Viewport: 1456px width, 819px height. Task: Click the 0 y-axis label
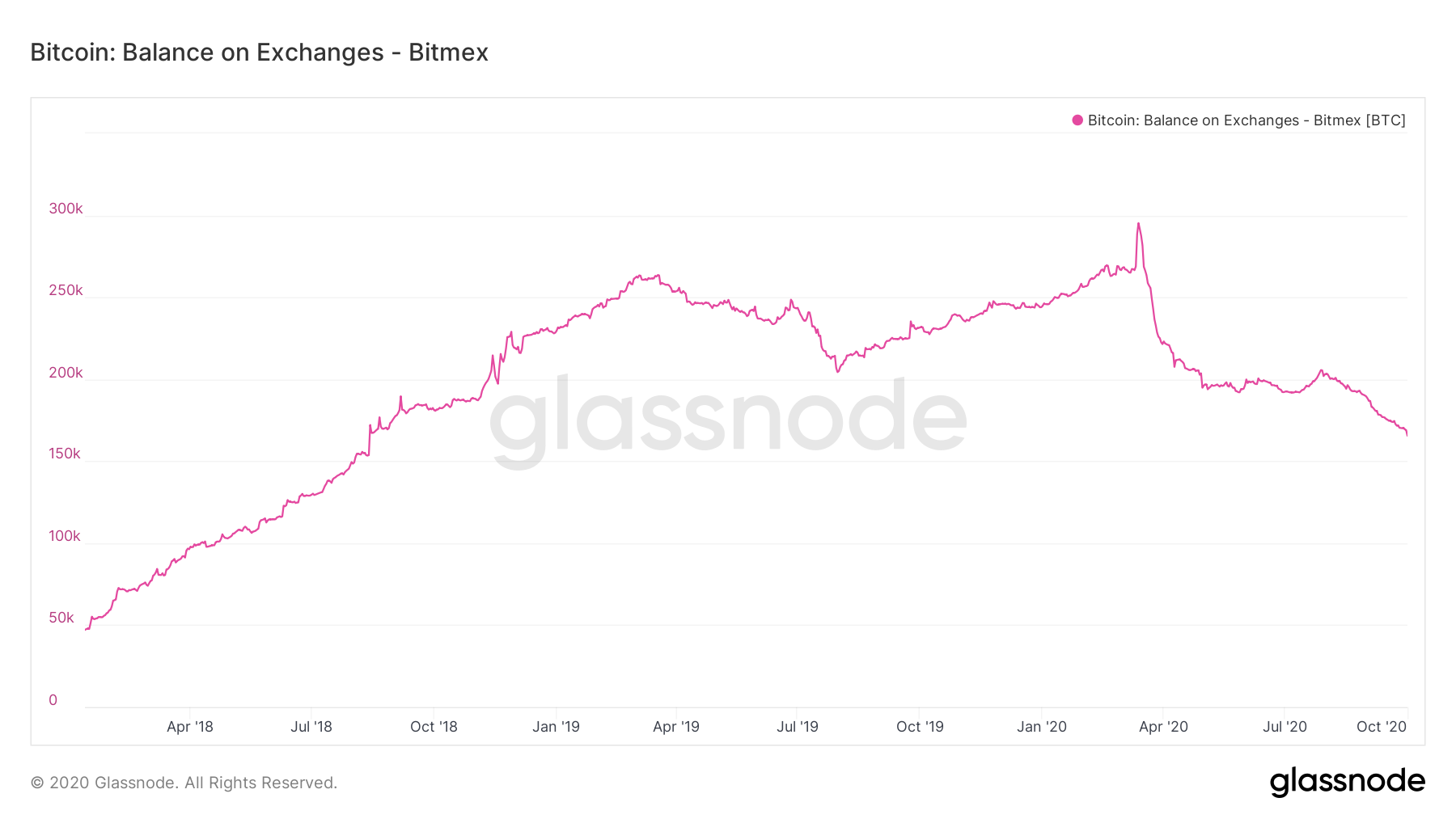click(x=53, y=700)
